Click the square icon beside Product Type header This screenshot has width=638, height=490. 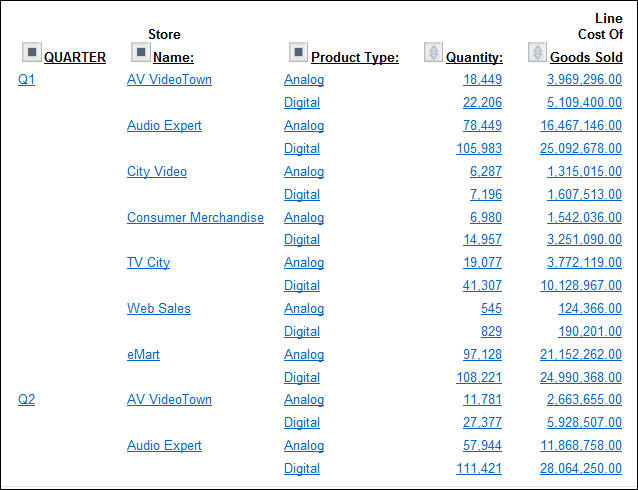pos(298,52)
